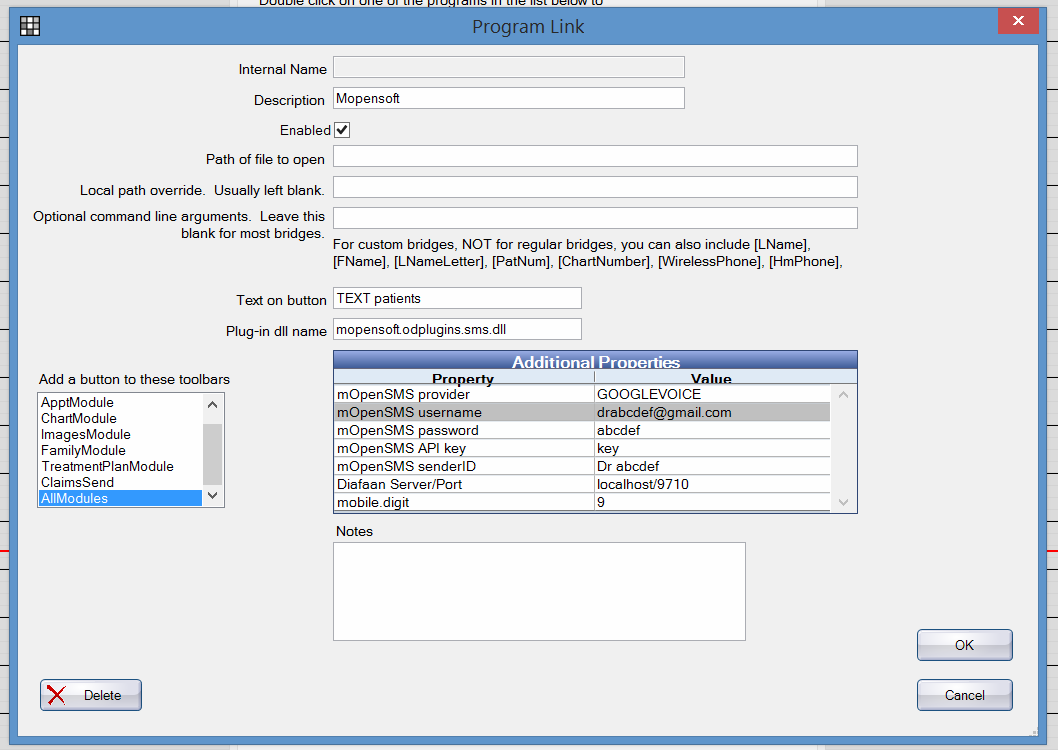Select the mOpenSMS username property cell
The height and width of the screenshot is (750, 1058).
click(464, 412)
